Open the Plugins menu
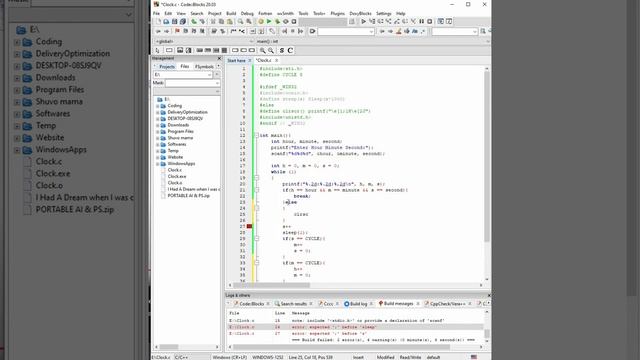 point(338,13)
